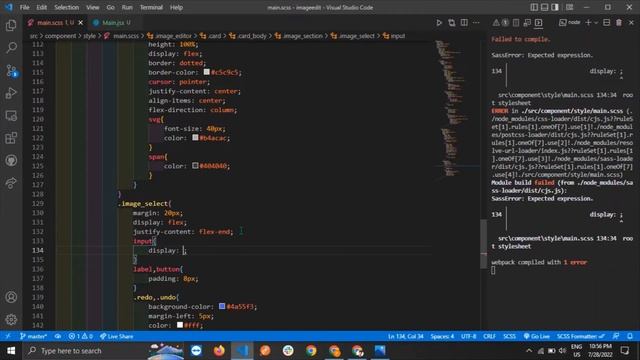
Task: Toggle the bottom panel layout icon
Action: tap(544, 7)
